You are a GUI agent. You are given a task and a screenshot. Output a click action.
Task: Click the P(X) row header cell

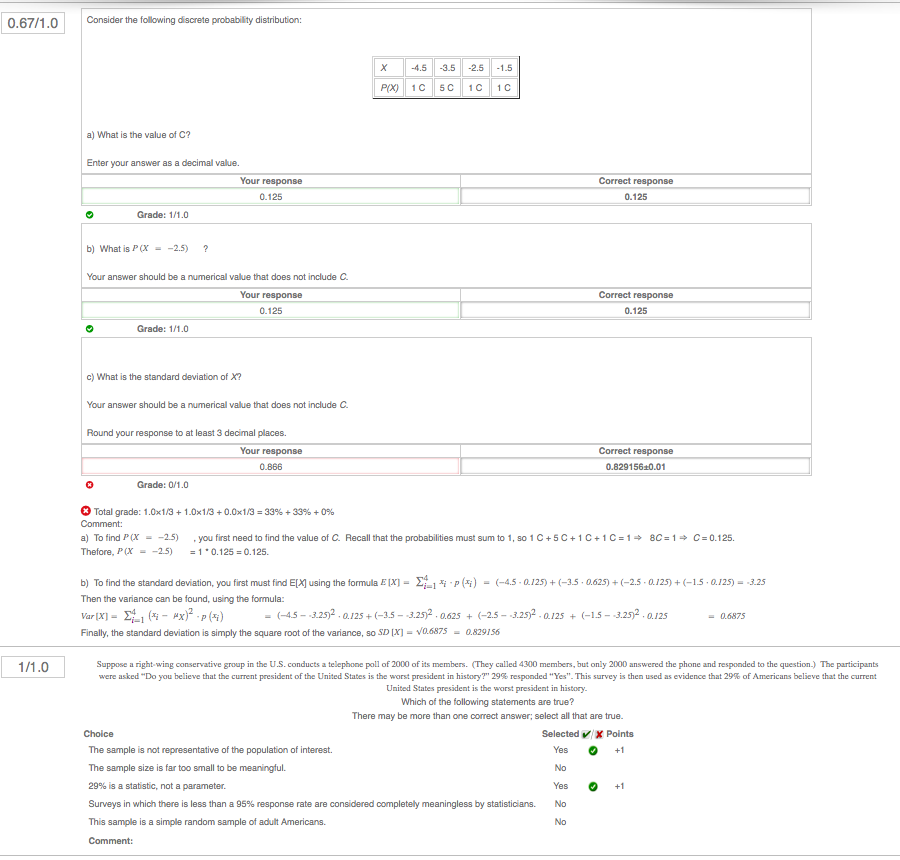point(387,87)
